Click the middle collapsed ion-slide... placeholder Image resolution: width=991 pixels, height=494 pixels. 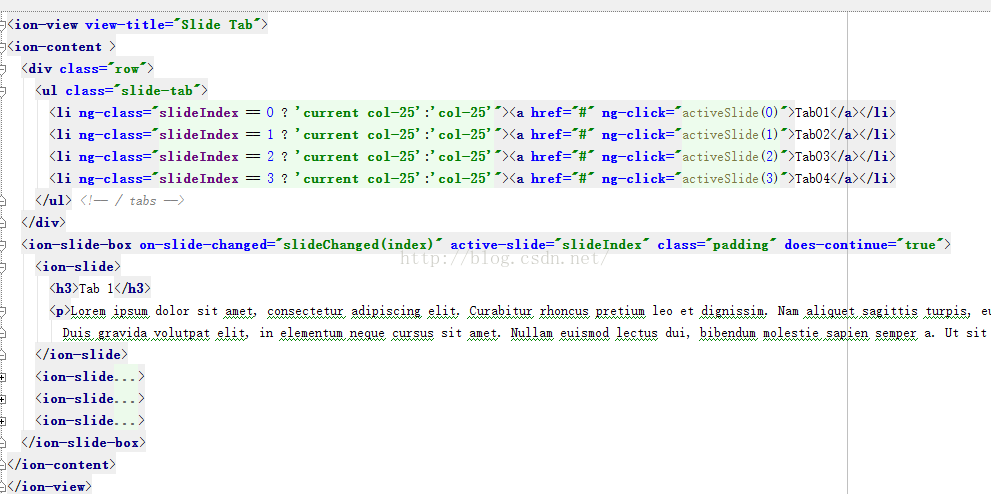point(90,399)
